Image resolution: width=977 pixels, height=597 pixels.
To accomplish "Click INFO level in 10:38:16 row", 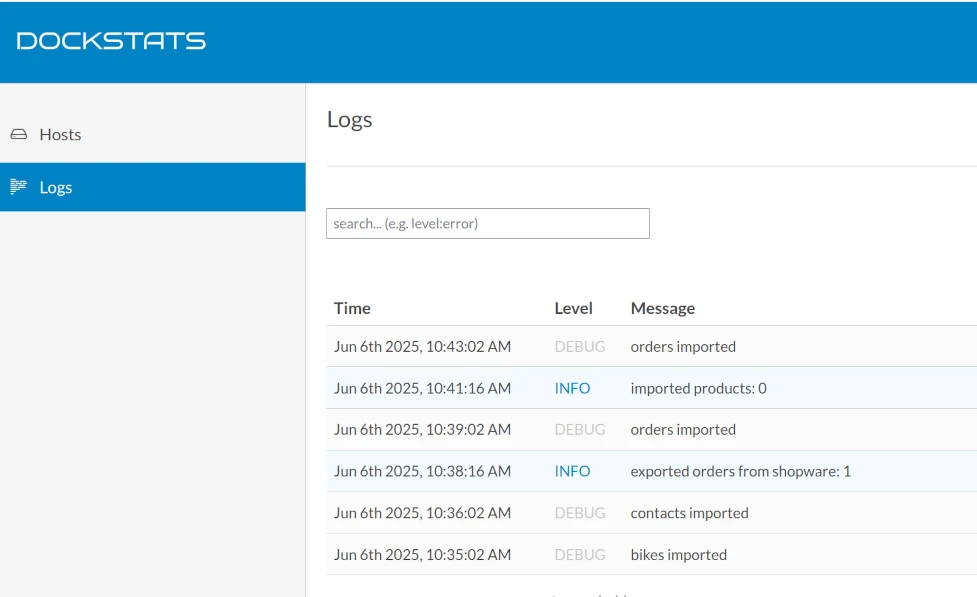I will 572,471.
